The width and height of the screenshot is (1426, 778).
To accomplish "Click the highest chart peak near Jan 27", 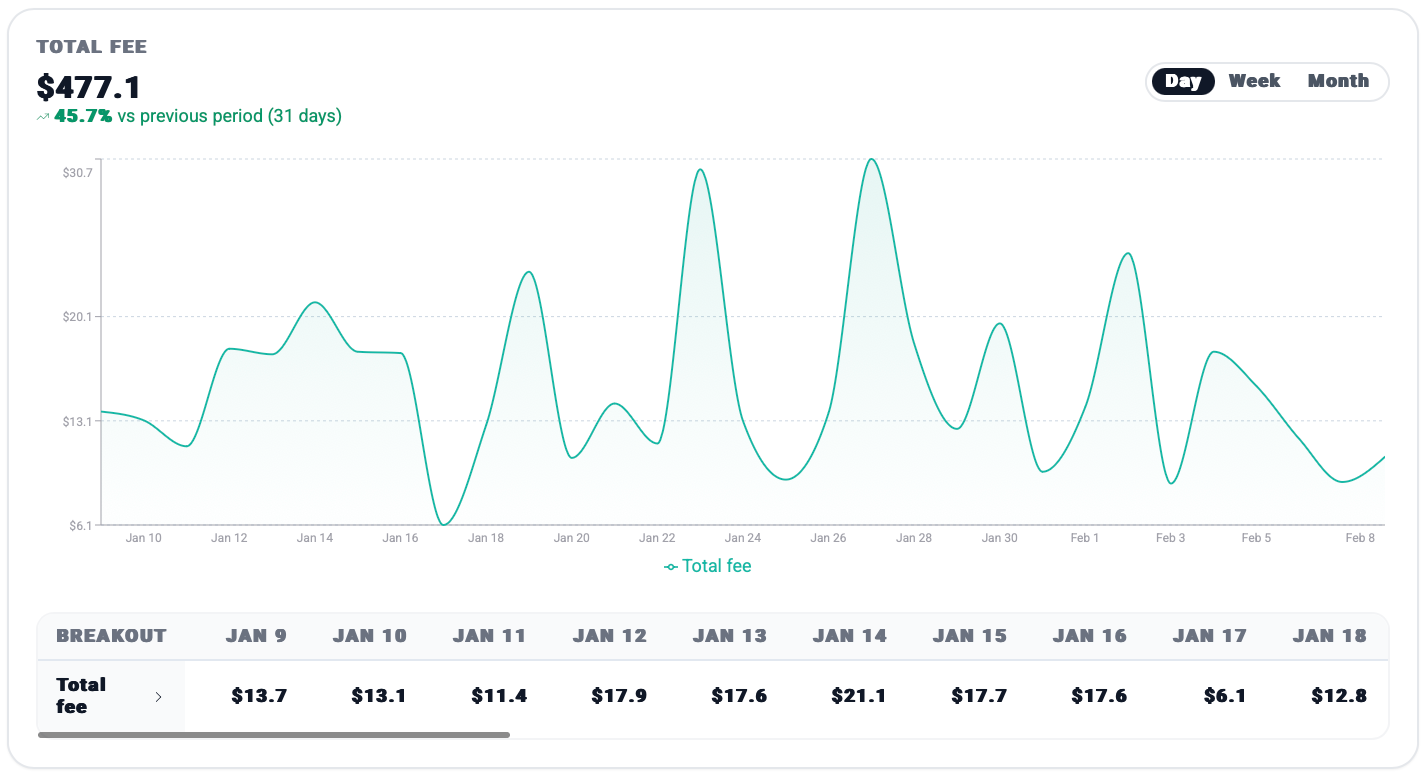I will tap(871, 159).
